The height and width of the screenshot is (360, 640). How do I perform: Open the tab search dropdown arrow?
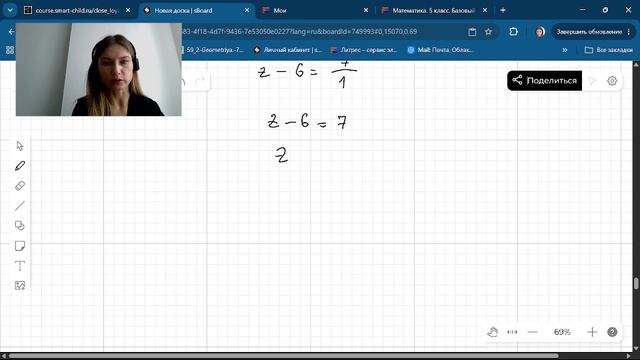pyautogui.click(x=10, y=10)
